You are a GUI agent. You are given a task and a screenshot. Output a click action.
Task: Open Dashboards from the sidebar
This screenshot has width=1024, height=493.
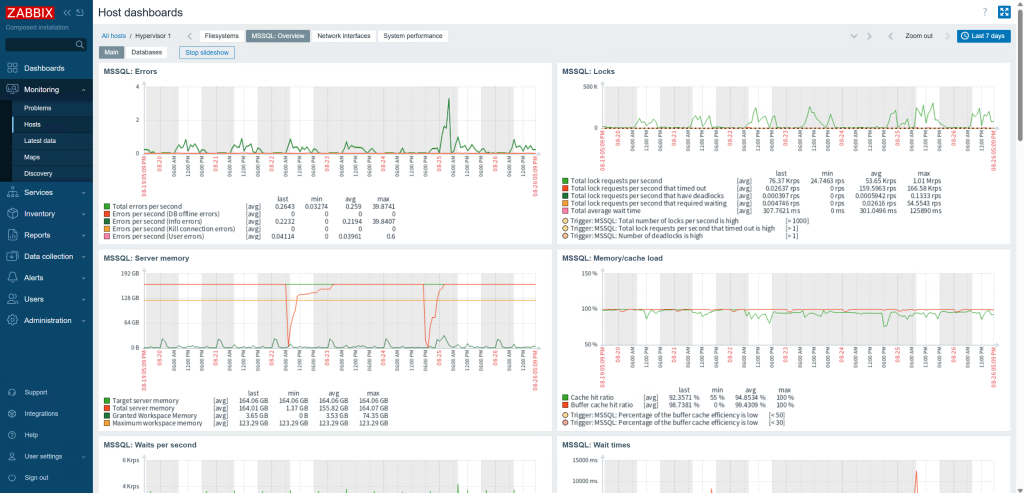(46, 69)
